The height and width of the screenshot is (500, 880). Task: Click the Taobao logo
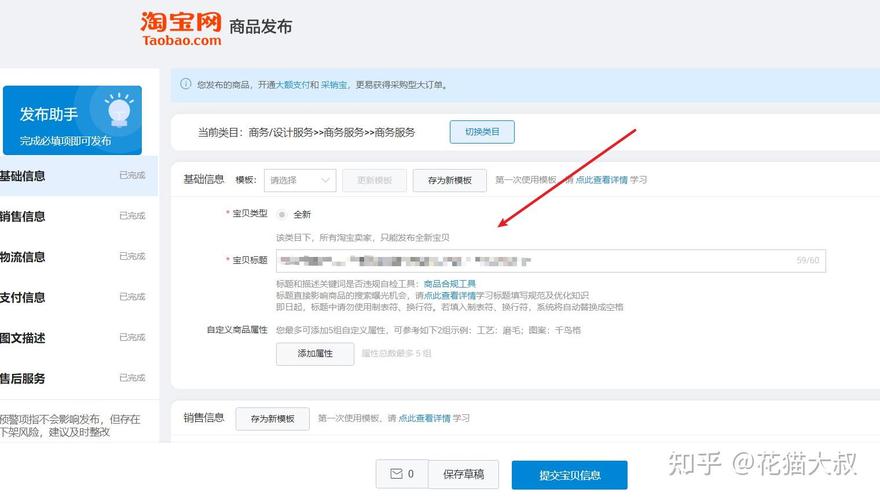tap(181, 27)
